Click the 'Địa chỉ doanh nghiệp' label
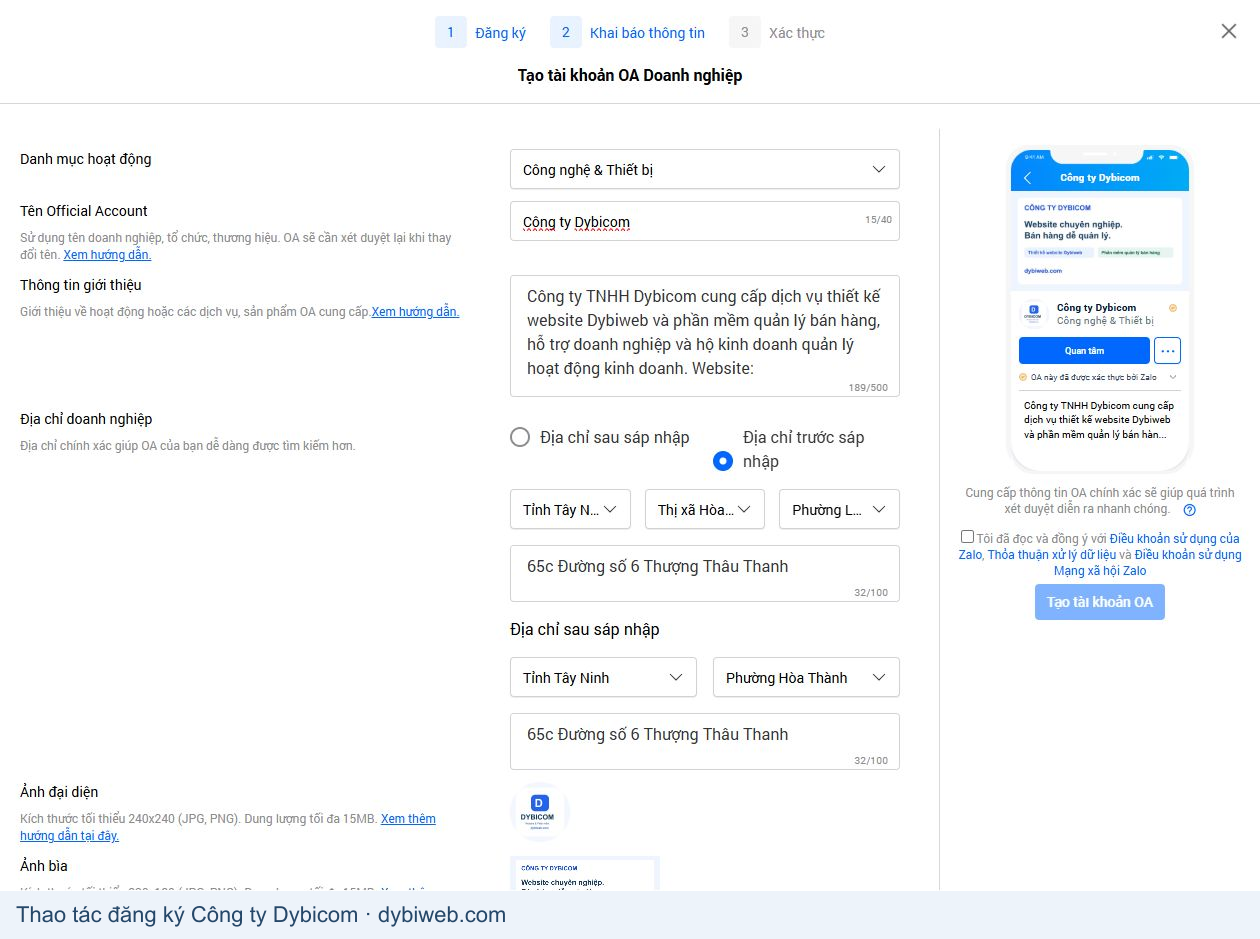This screenshot has width=1260, height=939. pos(86,419)
